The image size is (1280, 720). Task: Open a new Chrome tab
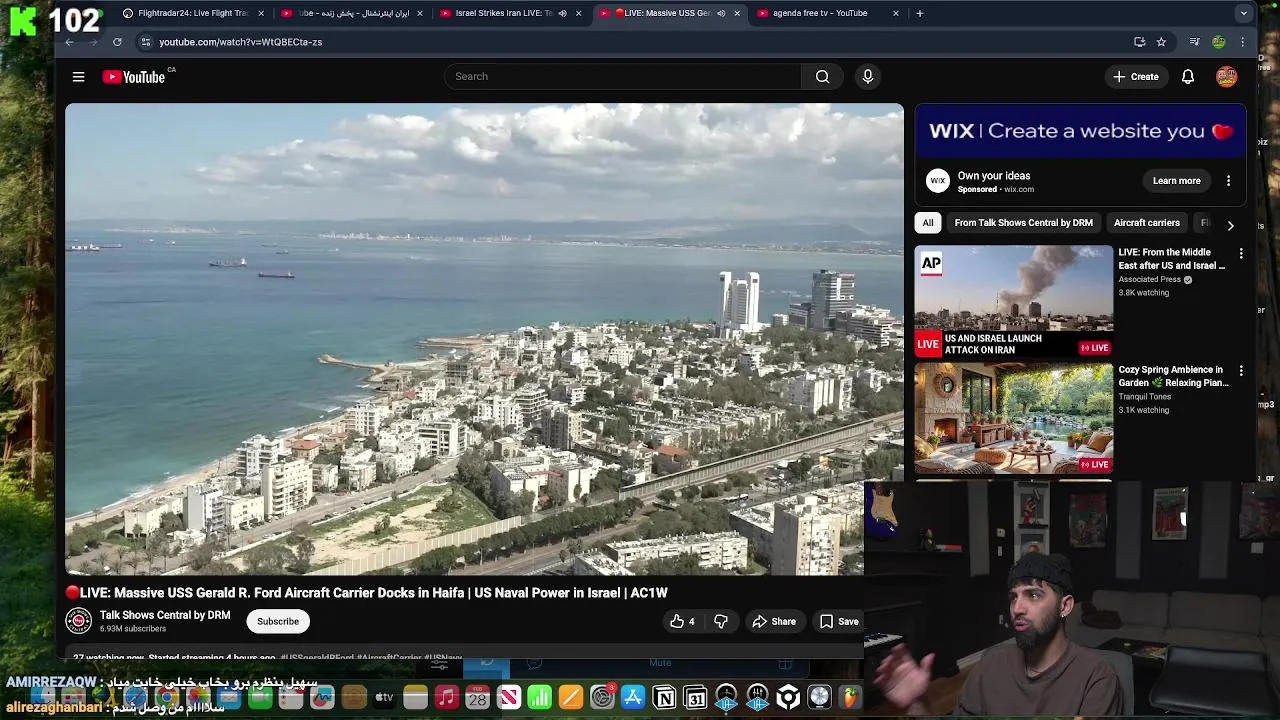919,13
